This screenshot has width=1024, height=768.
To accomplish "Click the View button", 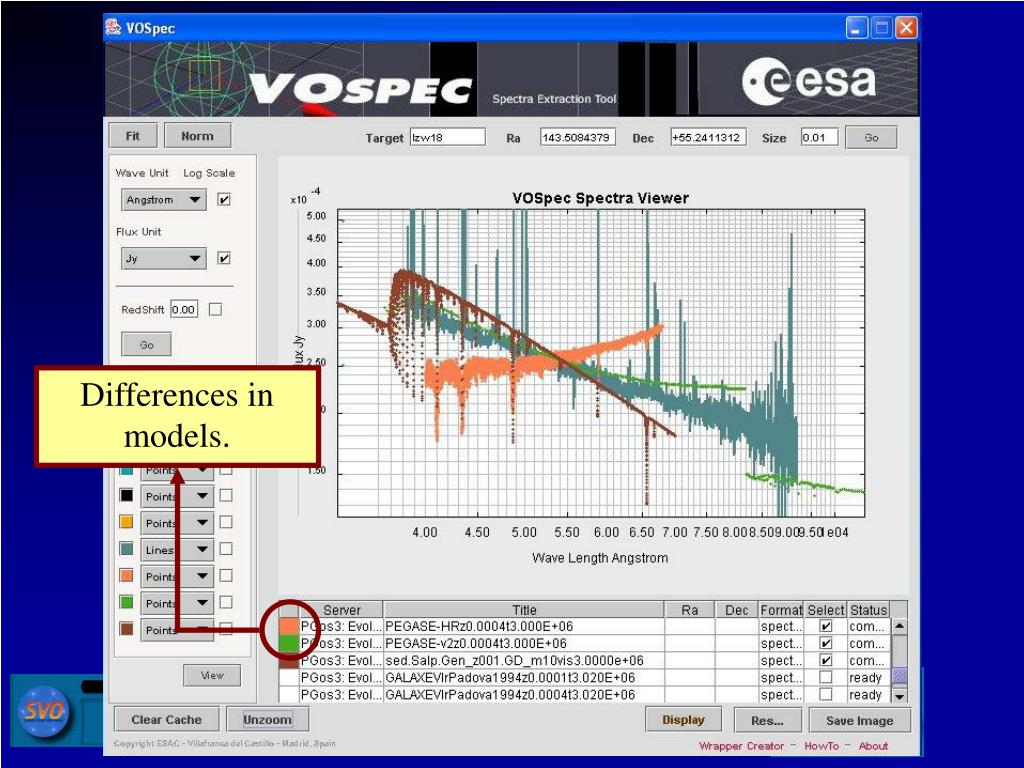I will (212, 675).
